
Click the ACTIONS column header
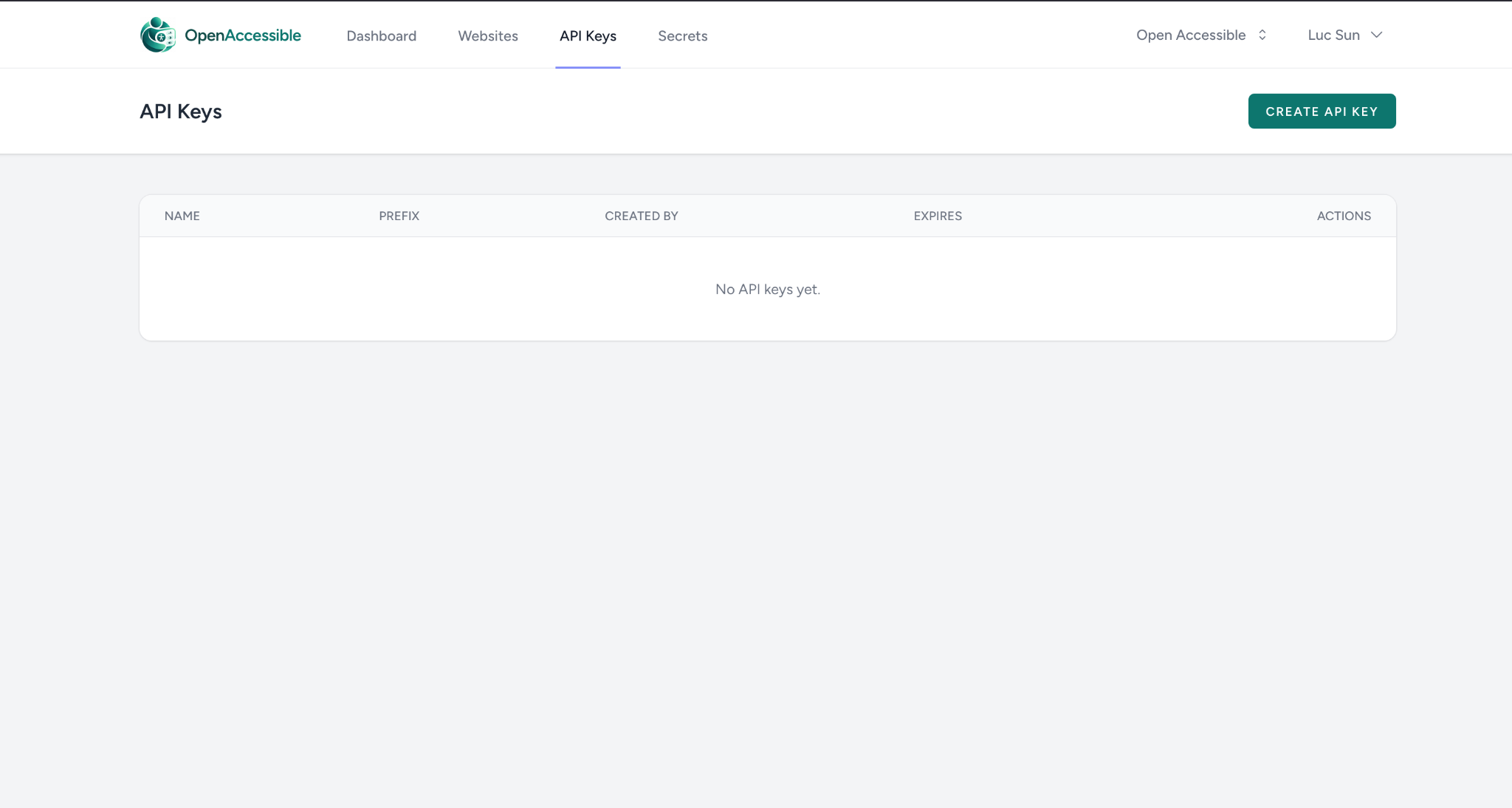pyautogui.click(x=1344, y=216)
